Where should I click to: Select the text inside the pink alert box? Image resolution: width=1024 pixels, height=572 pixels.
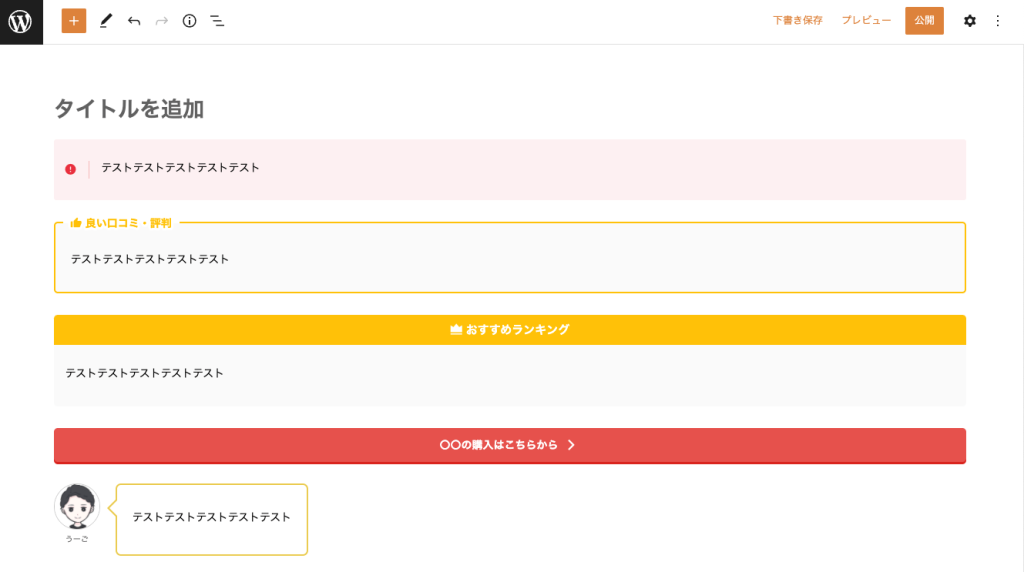pyautogui.click(x=180, y=168)
